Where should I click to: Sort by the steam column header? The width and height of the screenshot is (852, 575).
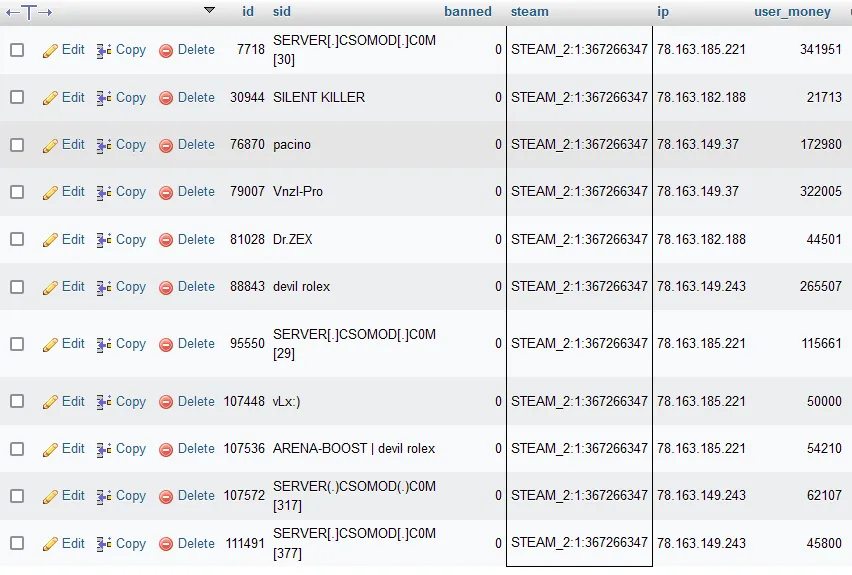pos(529,11)
